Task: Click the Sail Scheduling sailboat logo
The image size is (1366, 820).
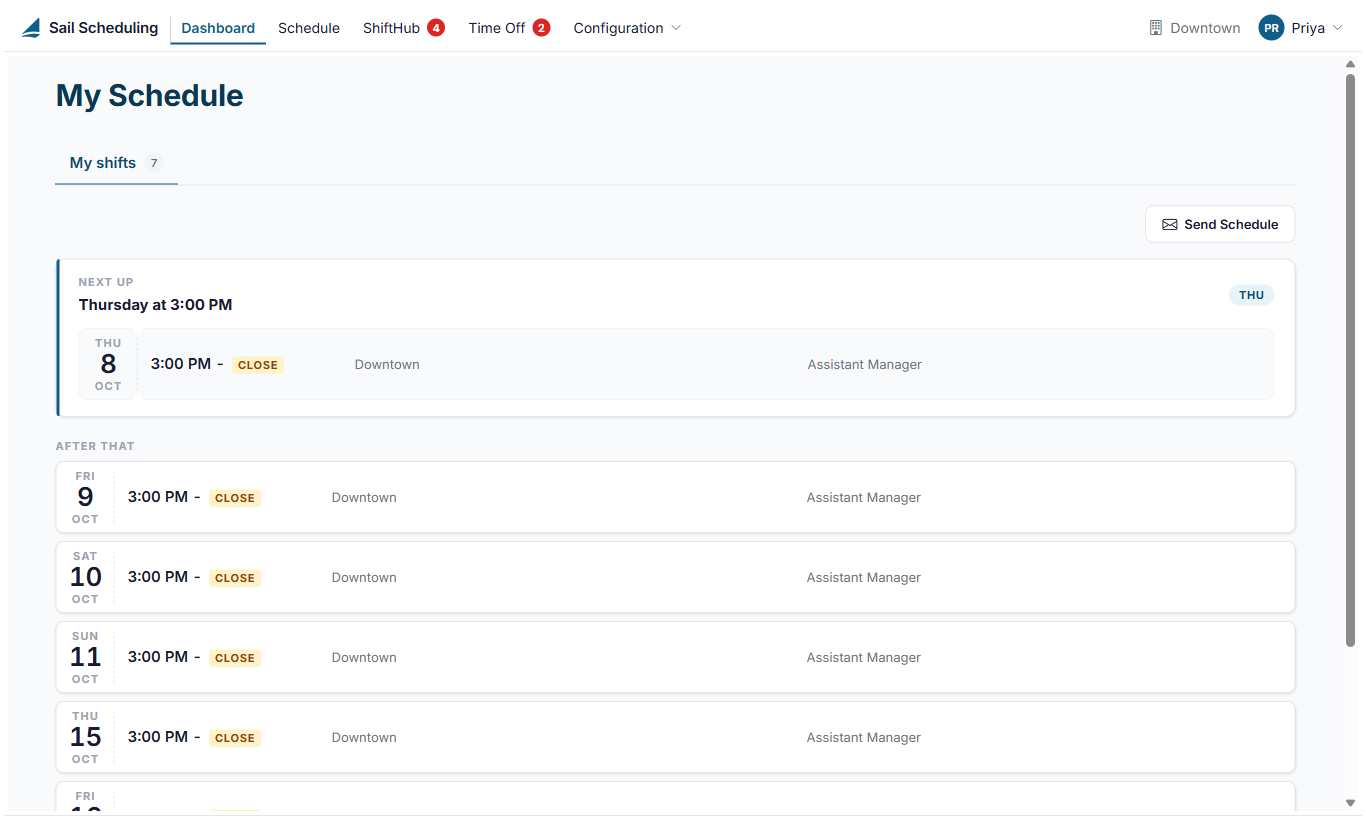Action: (x=31, y=28)
